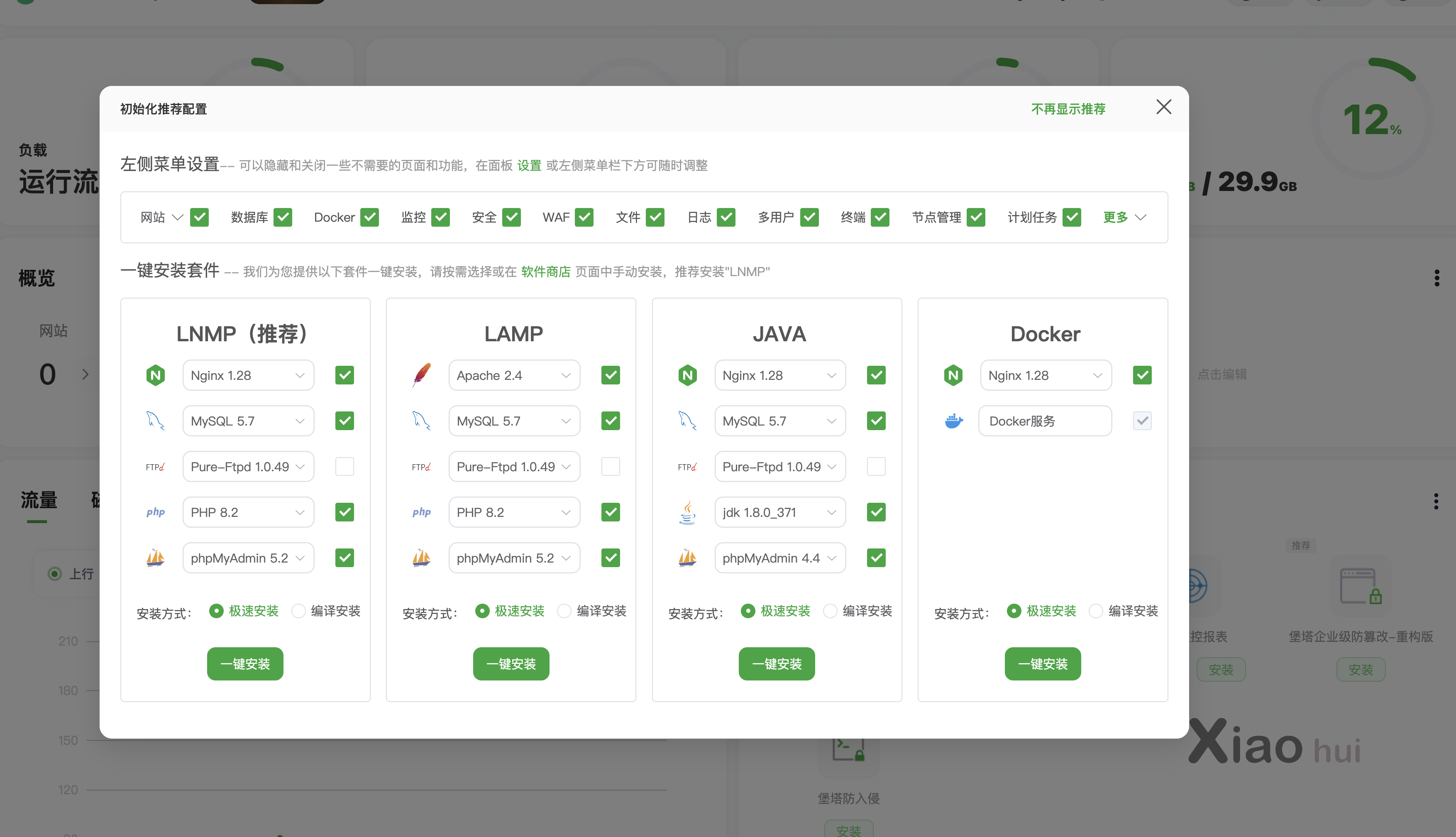Click the Docker服务 input field

[x=1045, y=421]
